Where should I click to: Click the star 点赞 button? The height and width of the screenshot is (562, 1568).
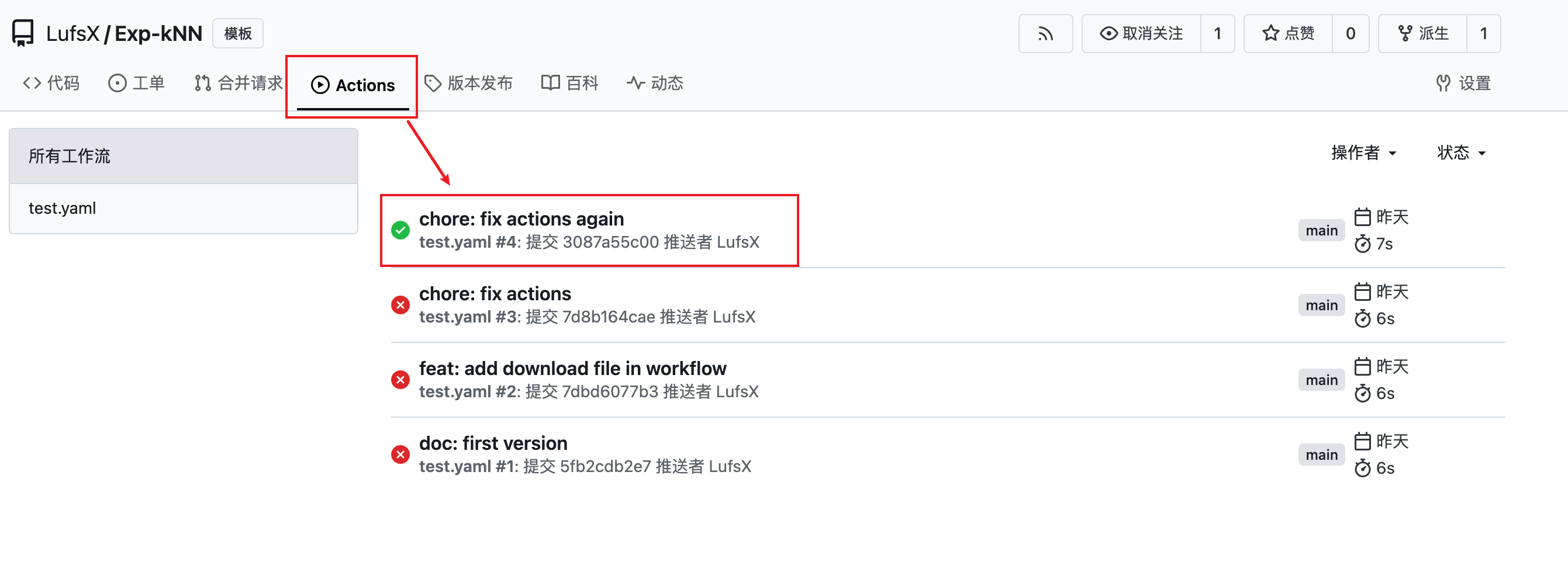[1288, 33]
